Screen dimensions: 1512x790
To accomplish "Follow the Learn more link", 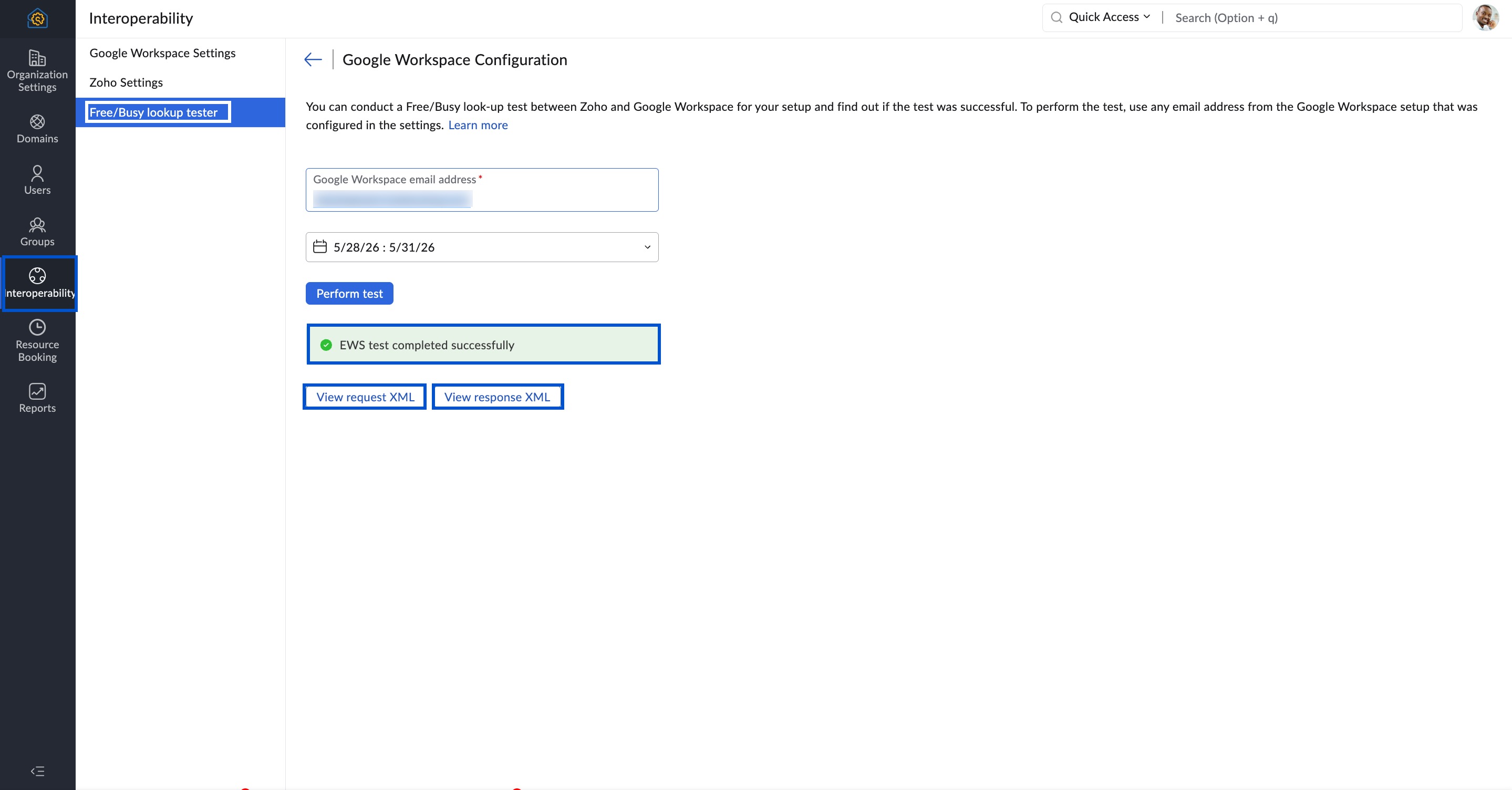I will [x=478, y=125].
